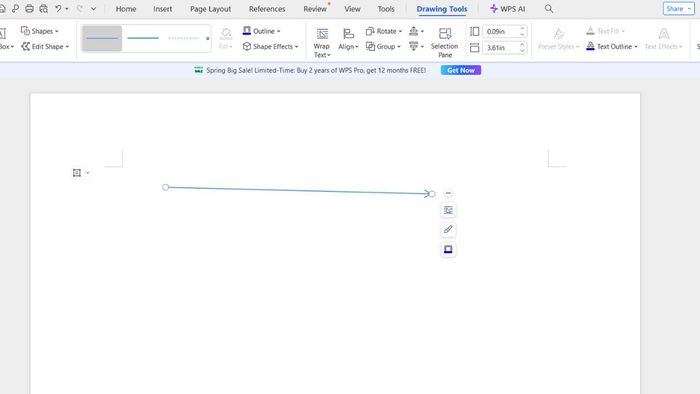Switch to the Home tab

(126, 9)
